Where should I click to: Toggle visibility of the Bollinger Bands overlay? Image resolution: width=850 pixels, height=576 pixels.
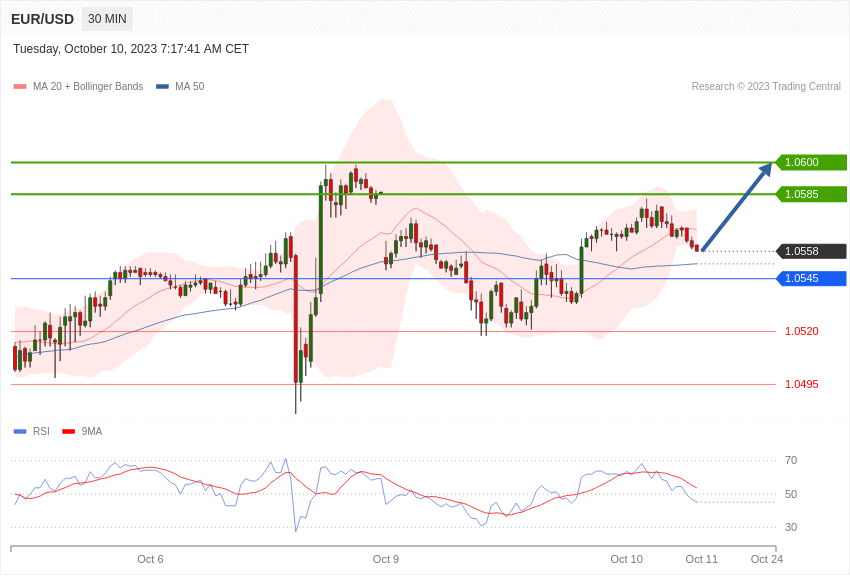coord(18,86)
